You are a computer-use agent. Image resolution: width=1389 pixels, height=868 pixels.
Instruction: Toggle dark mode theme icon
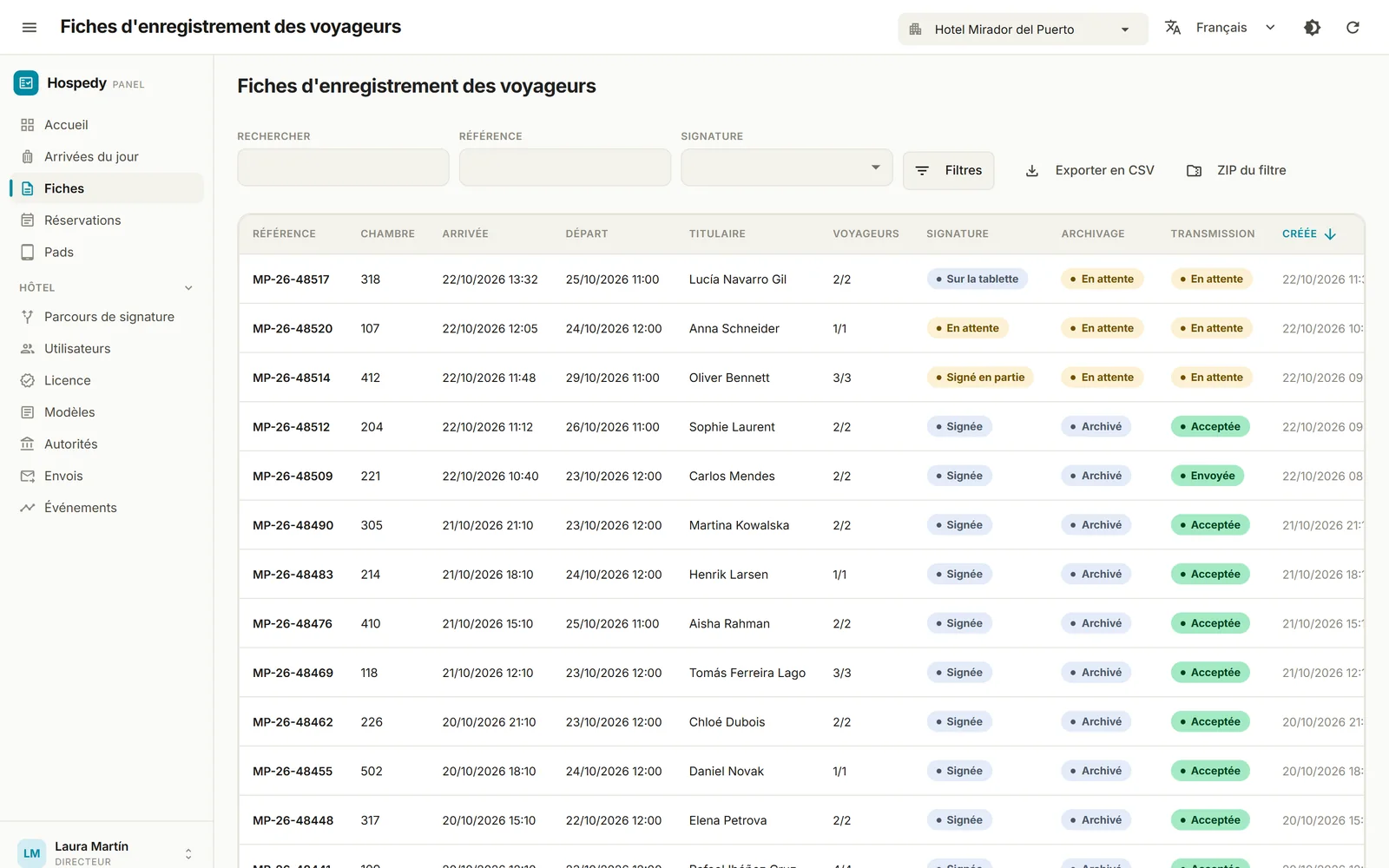click(x=1312, y=28)
